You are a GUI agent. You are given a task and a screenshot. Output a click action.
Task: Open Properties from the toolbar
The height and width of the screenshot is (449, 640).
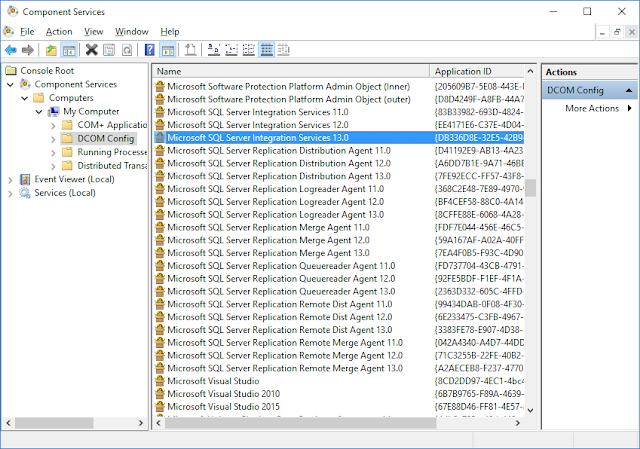[109, 50]
